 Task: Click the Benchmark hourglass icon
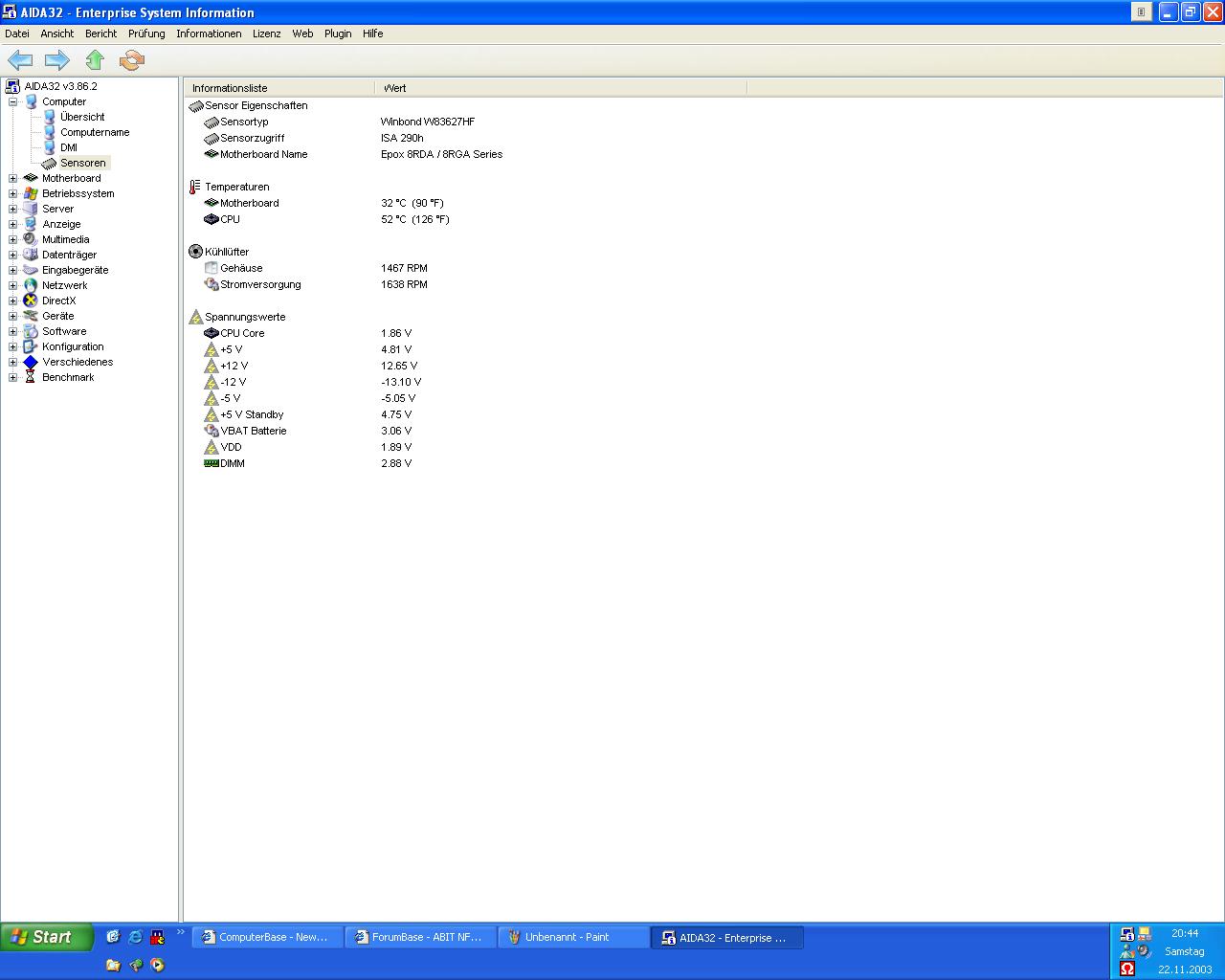pos(31,377)
